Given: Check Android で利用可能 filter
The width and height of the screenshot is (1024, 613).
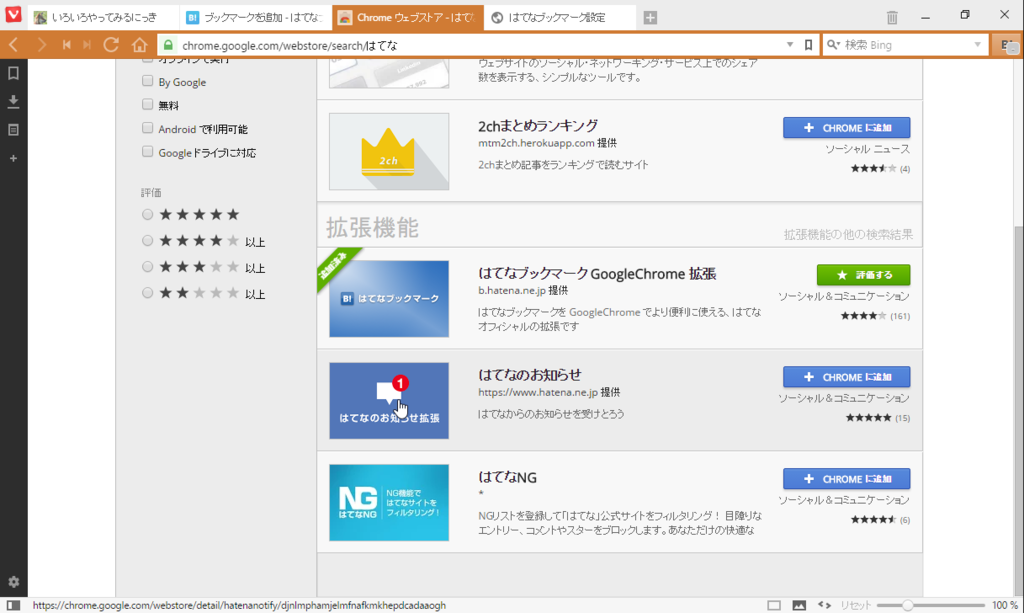Looking at the screenshot, I should (148, 128).
